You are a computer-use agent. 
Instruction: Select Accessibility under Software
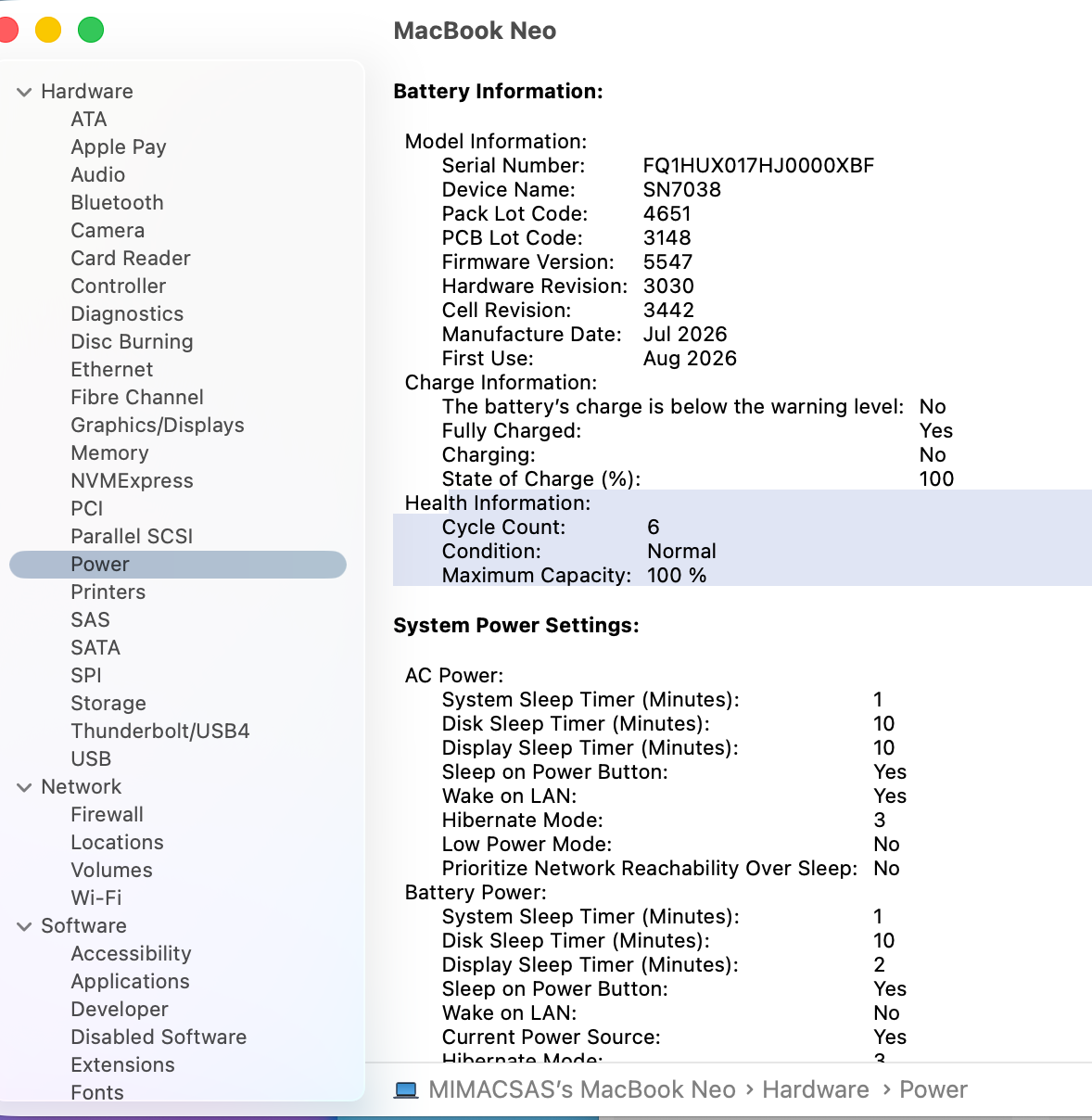(132, 954)
